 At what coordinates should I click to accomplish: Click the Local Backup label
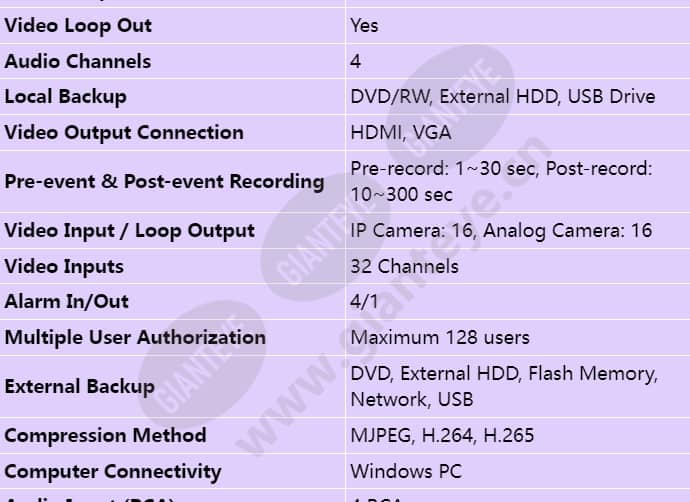(x=66, y=97)
